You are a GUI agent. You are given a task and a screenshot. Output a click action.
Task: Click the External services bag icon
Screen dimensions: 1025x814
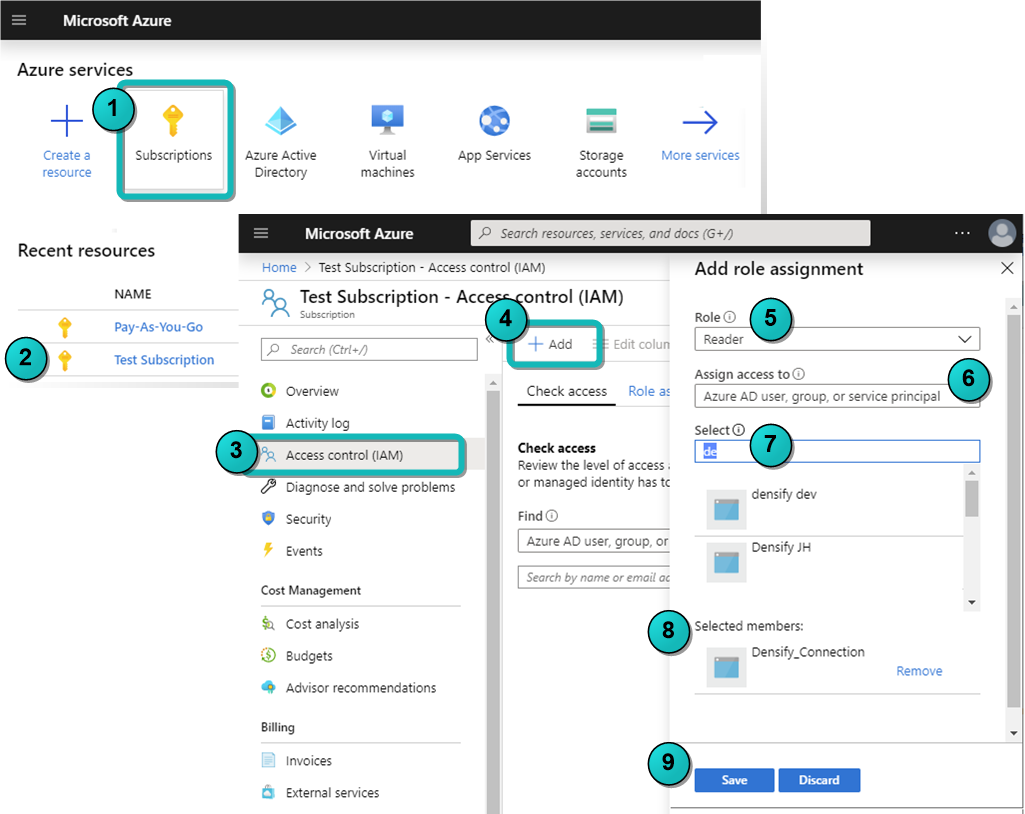268,792
